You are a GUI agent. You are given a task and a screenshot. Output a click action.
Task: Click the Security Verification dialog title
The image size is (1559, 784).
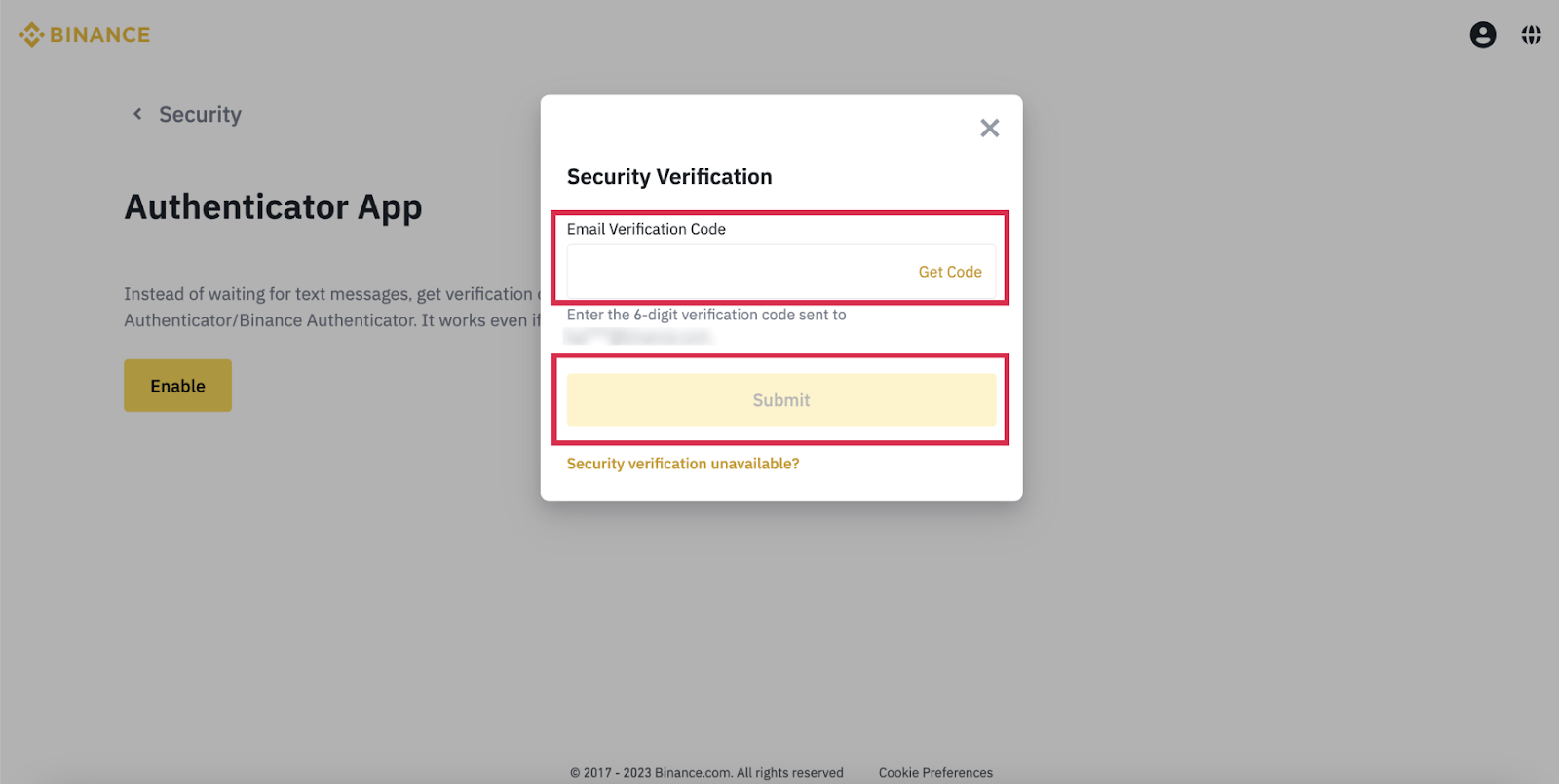(669, 176)
